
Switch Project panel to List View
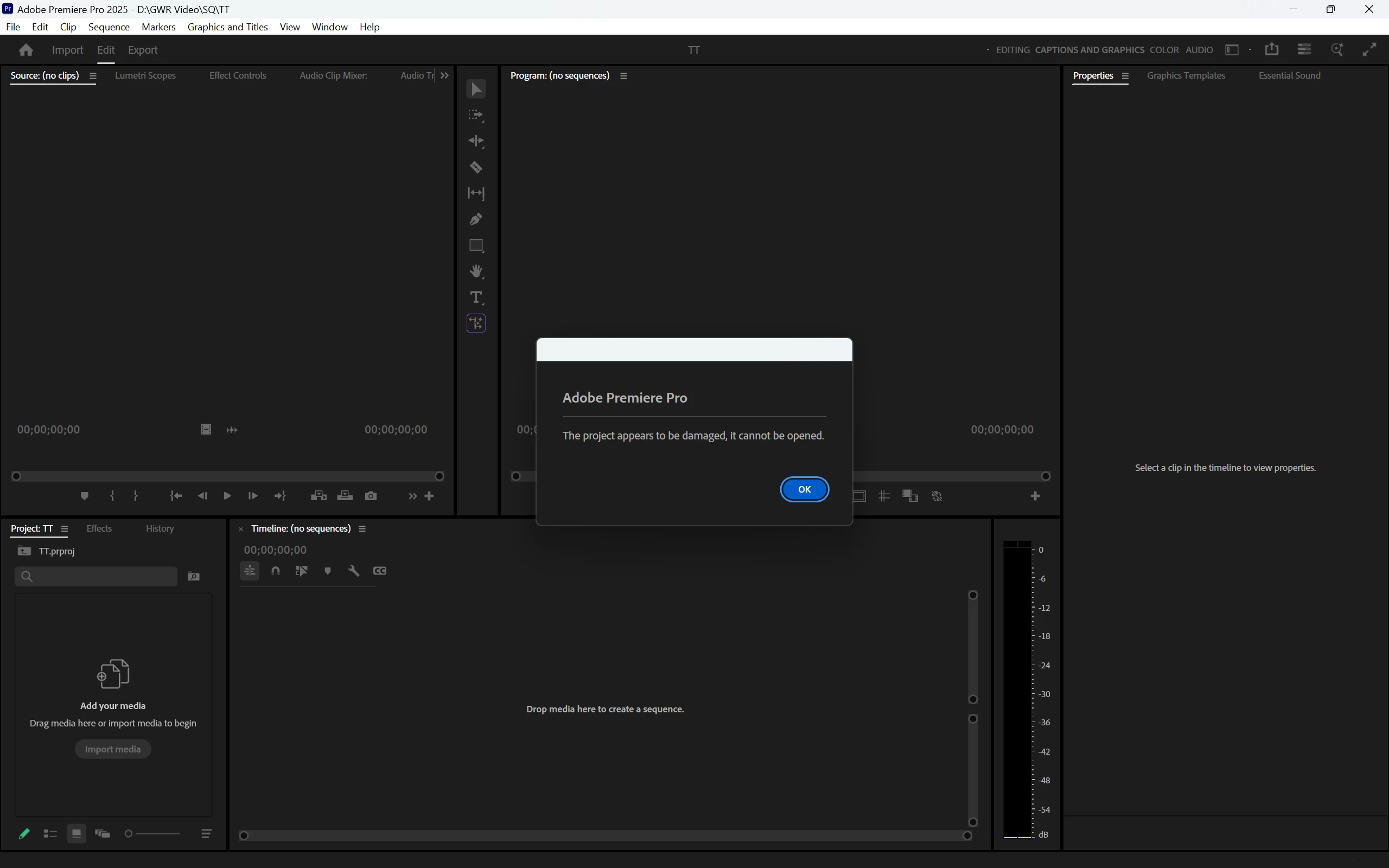click(50, 834)
